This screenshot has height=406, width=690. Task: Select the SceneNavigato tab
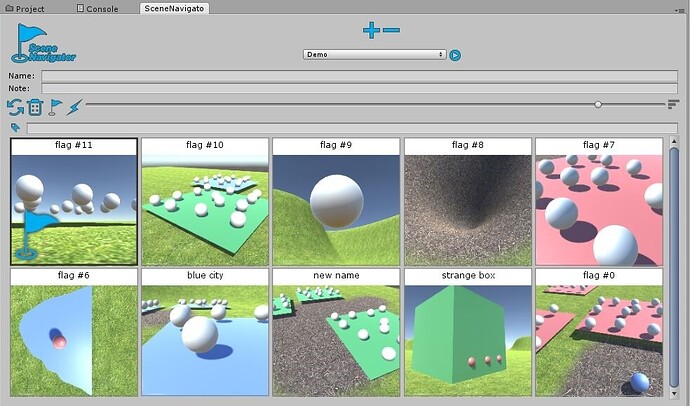(x=174, y=8)
